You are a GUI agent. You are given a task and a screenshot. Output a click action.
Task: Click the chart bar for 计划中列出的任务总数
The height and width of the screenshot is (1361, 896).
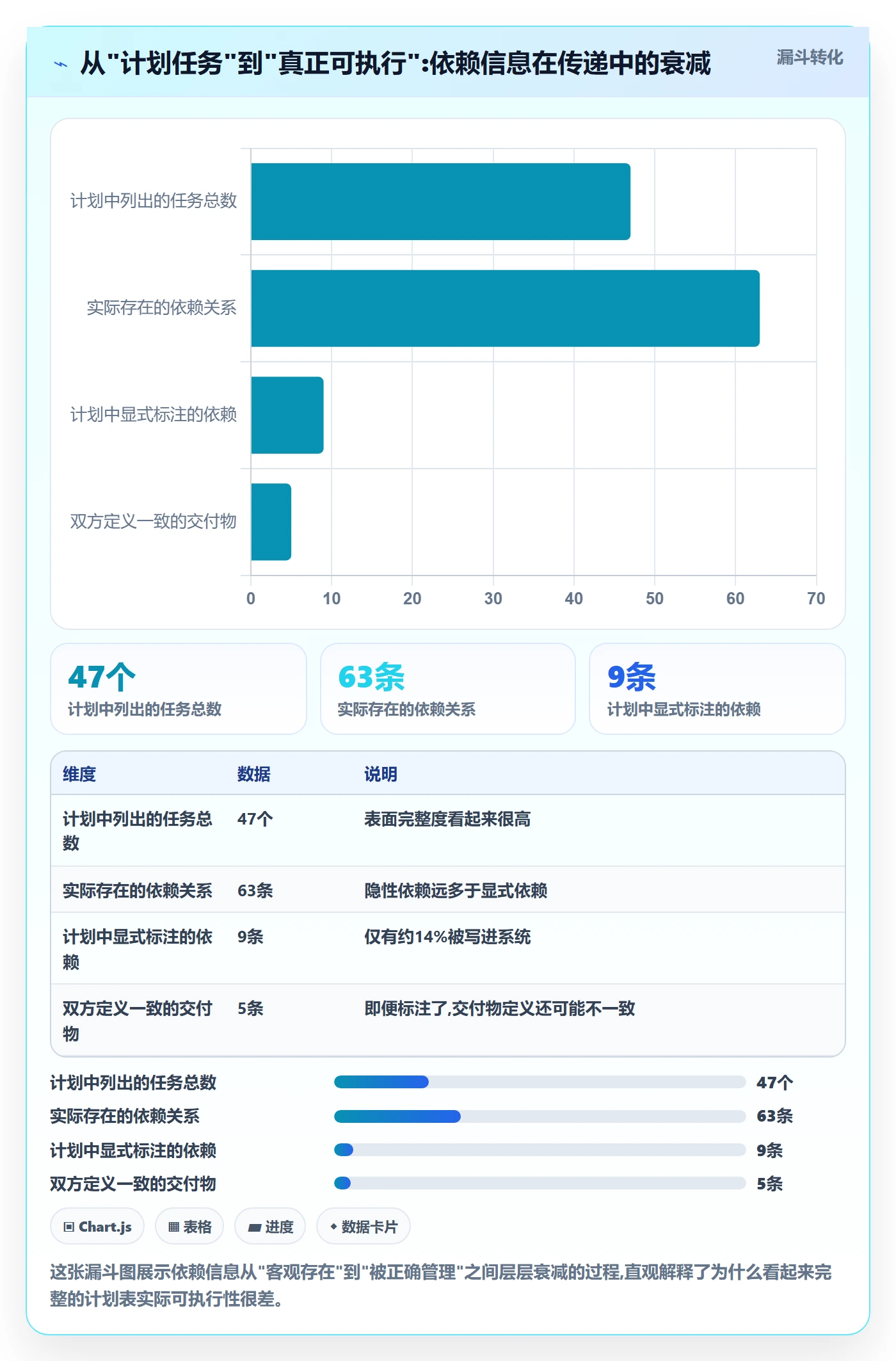441,202
